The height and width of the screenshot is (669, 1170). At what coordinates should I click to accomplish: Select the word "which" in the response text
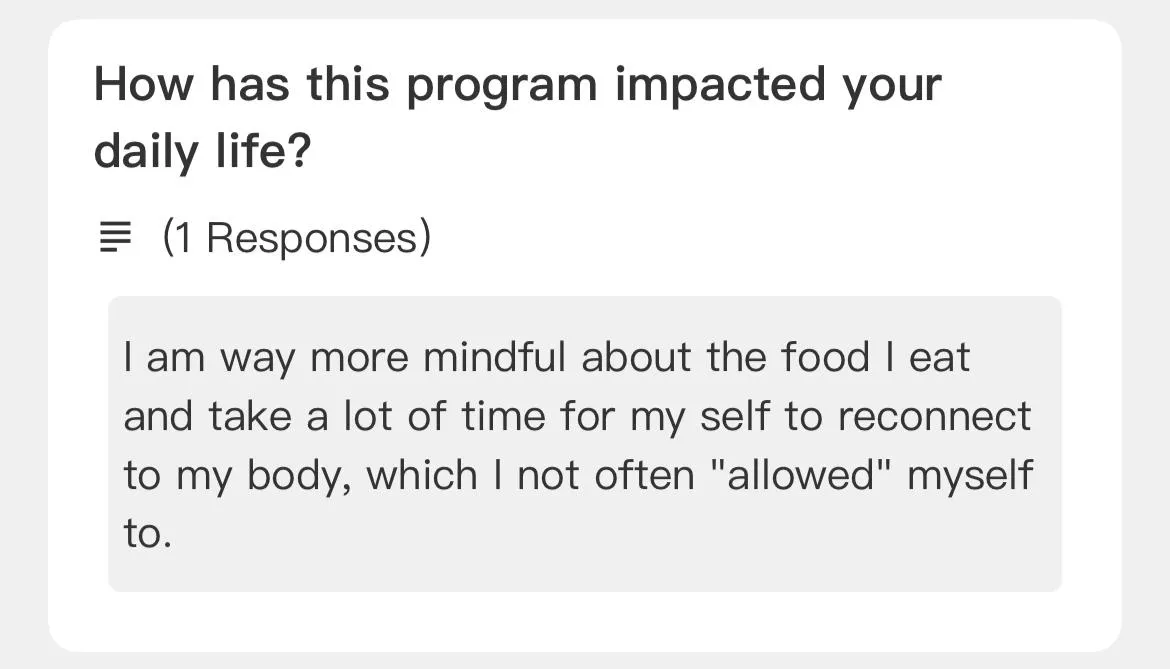pyautogui.click(x=422, y=475)
